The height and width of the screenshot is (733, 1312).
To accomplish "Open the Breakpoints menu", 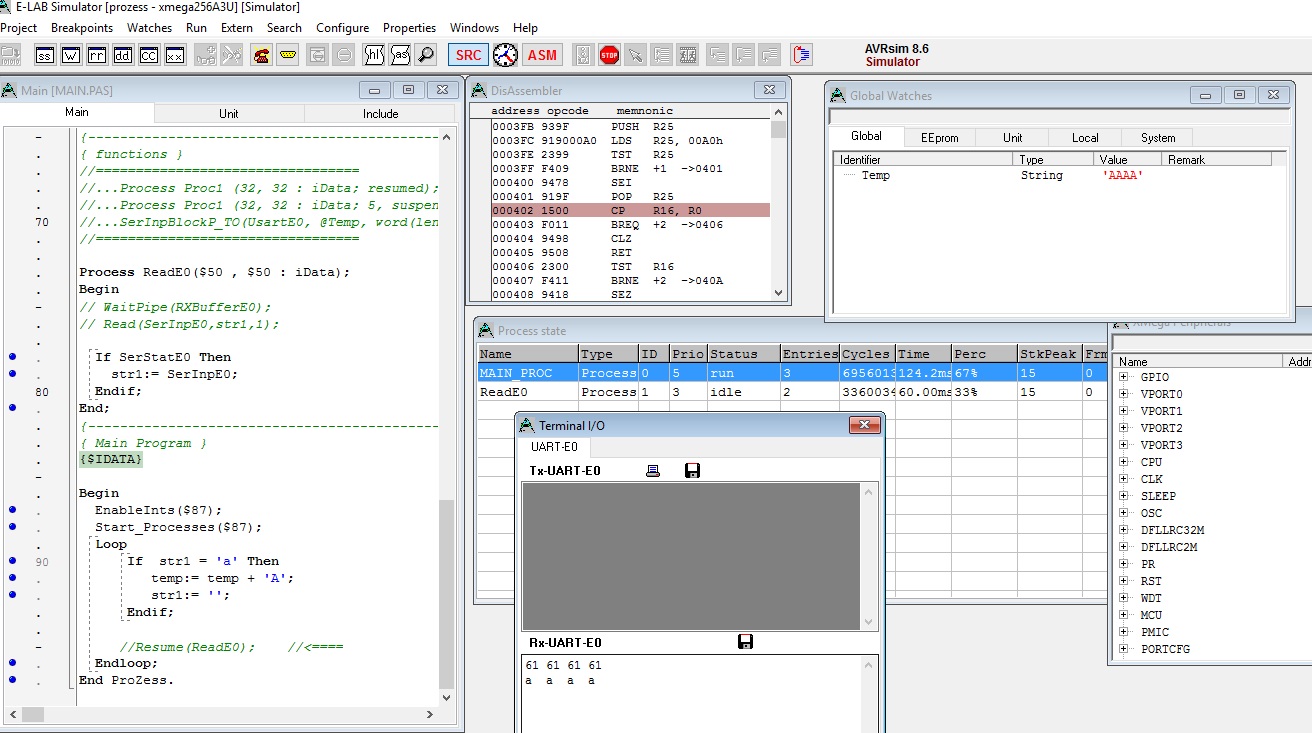I will (84, 28).
